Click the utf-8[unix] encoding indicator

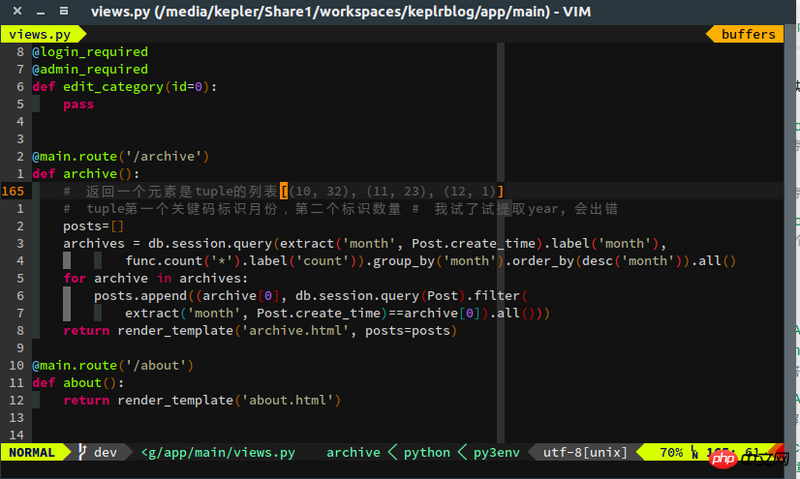click(585, 452)
